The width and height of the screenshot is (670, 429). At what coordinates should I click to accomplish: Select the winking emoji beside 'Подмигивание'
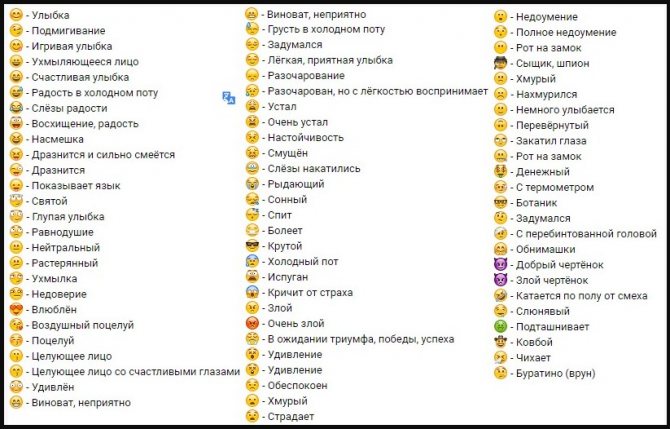pos(16,31)
